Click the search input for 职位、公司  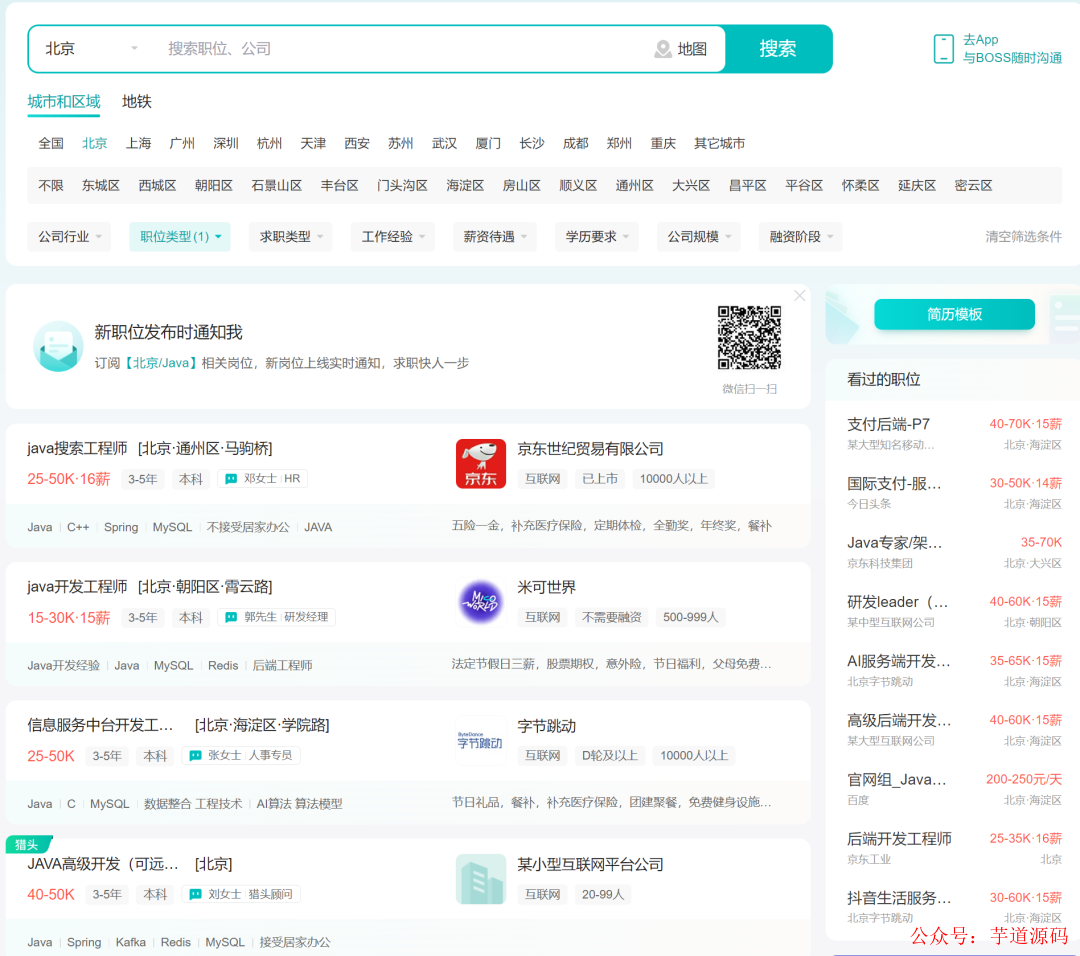(x=406, y=49)
